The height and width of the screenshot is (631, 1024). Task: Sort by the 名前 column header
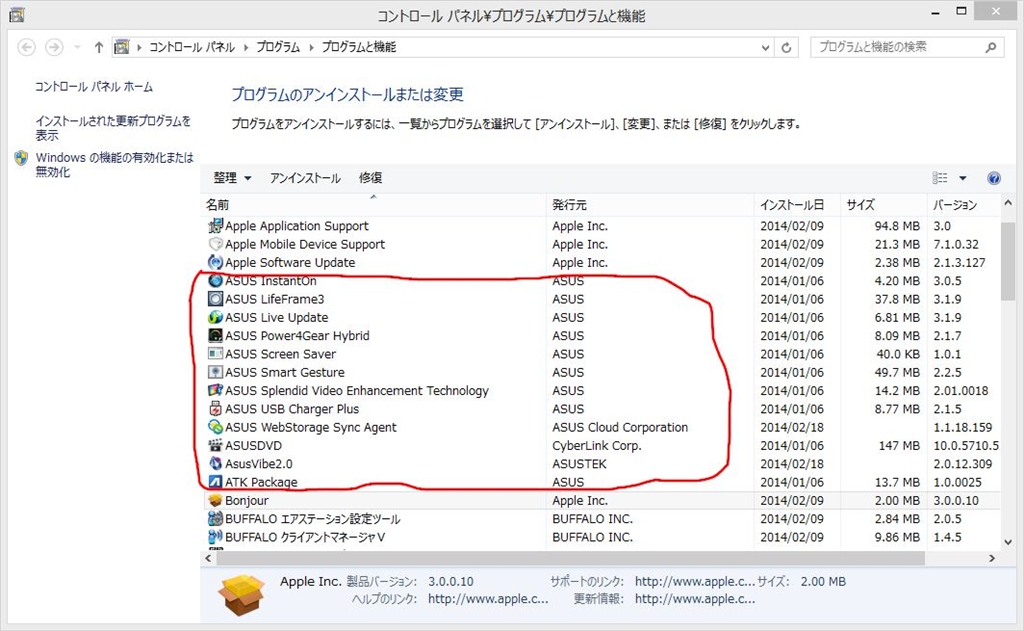click(x=373, y=205)
